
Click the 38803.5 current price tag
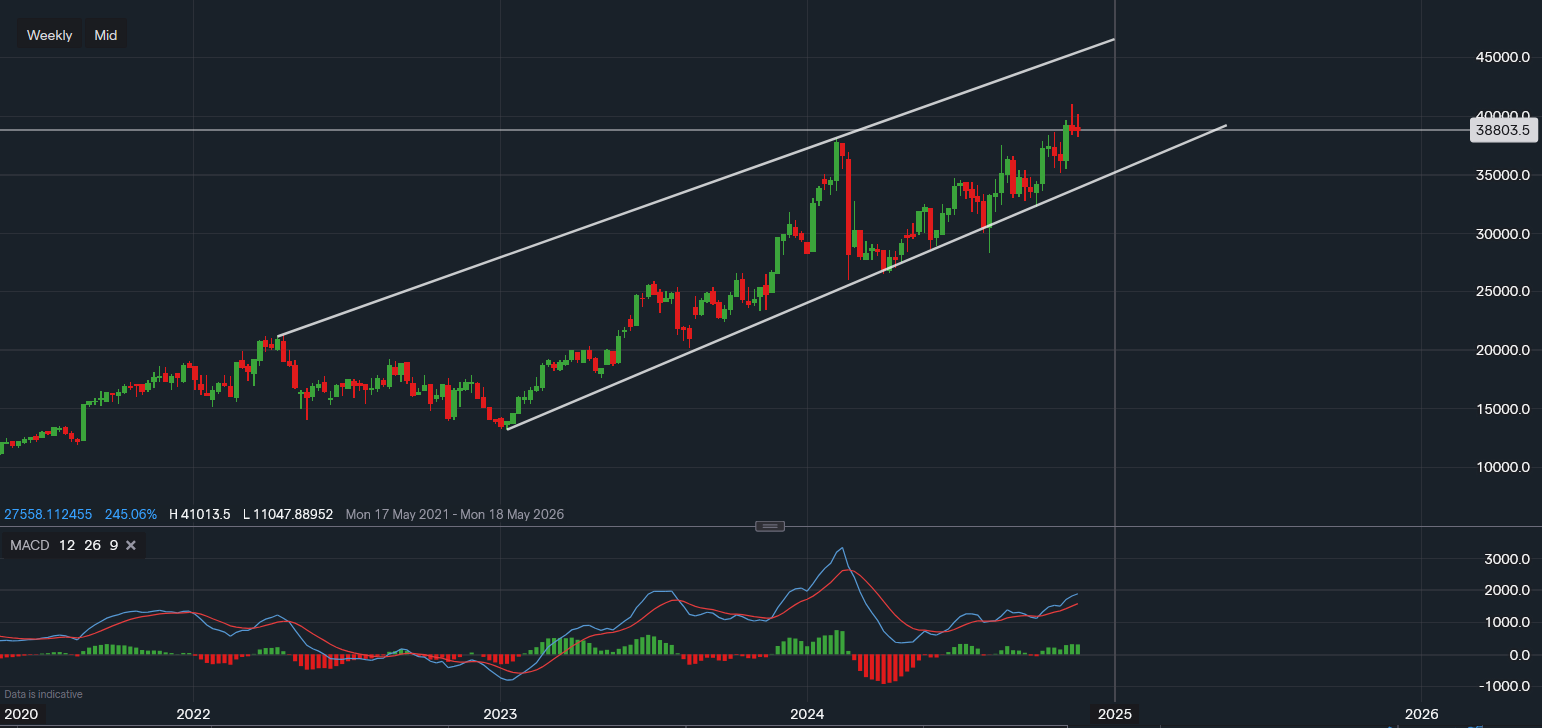click(1503, 130)
